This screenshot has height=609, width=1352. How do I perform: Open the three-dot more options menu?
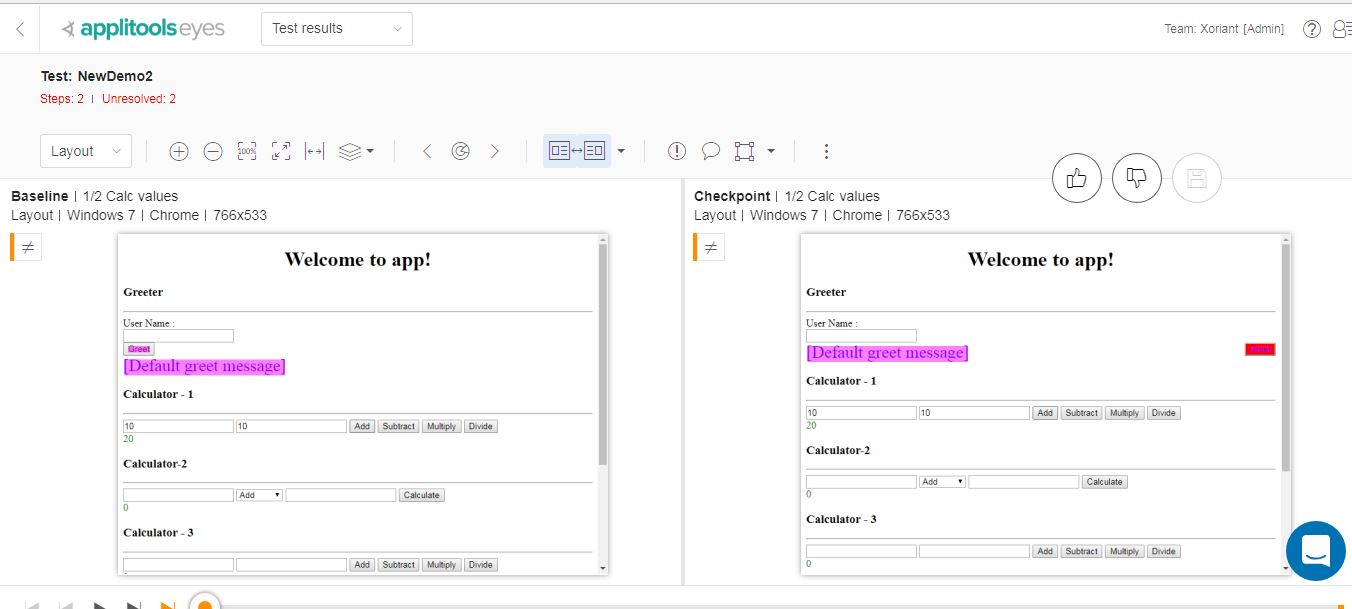click(826, 151)
